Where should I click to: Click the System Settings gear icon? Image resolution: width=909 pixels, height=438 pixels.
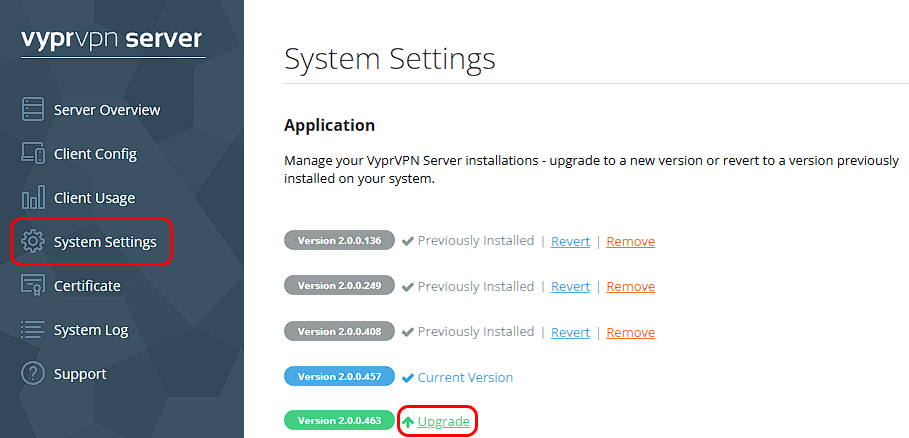tap(32, 242)
